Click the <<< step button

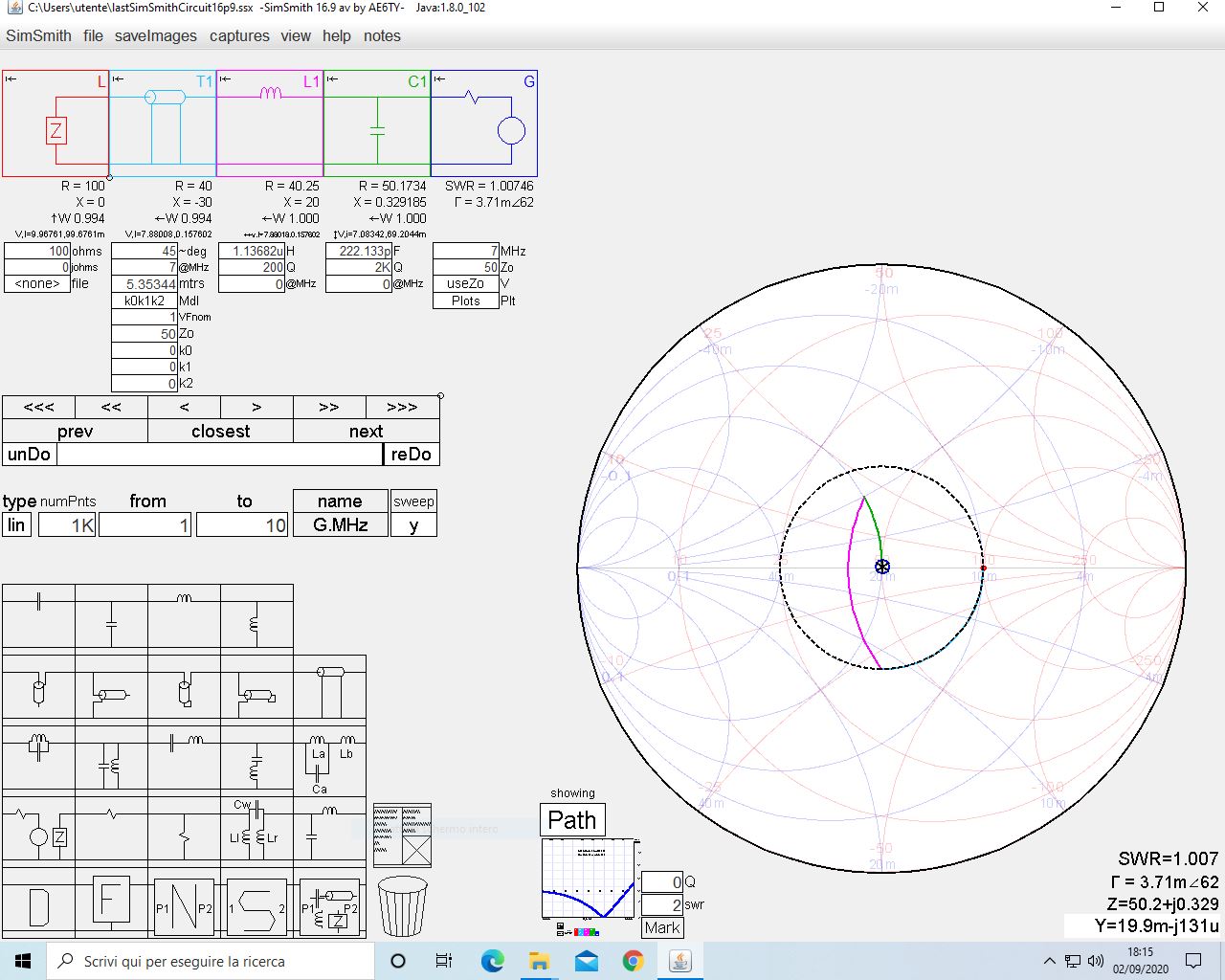(38, 407)
